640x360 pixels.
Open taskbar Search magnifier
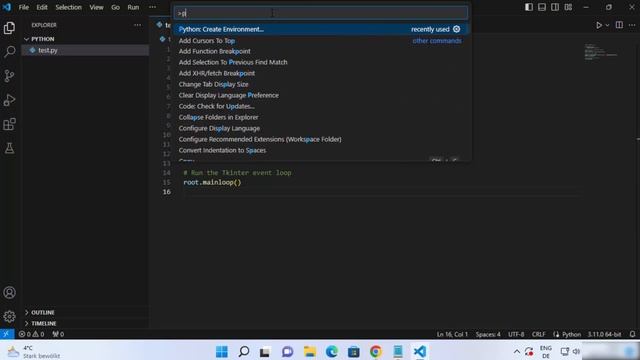244,351
